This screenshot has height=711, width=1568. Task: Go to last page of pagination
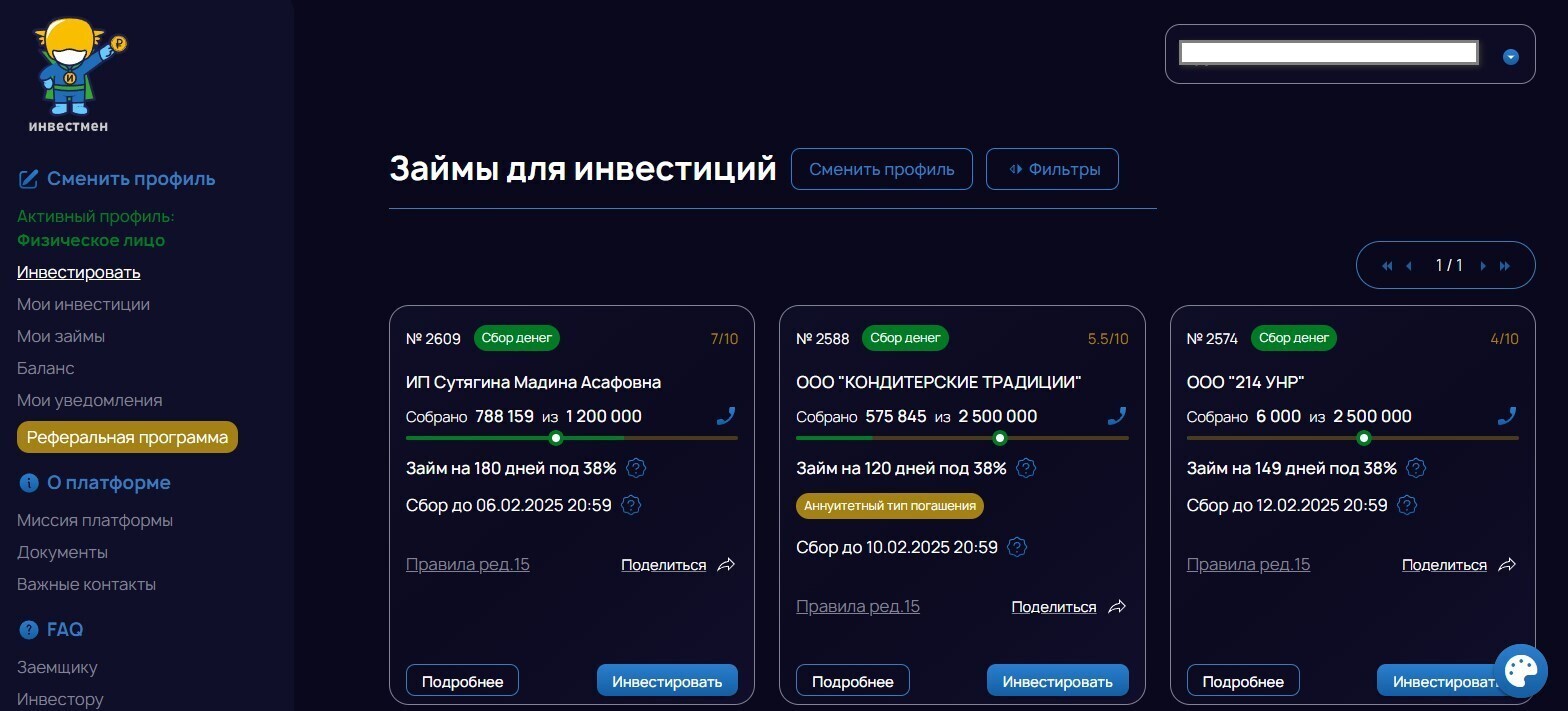coord(1504,266)
